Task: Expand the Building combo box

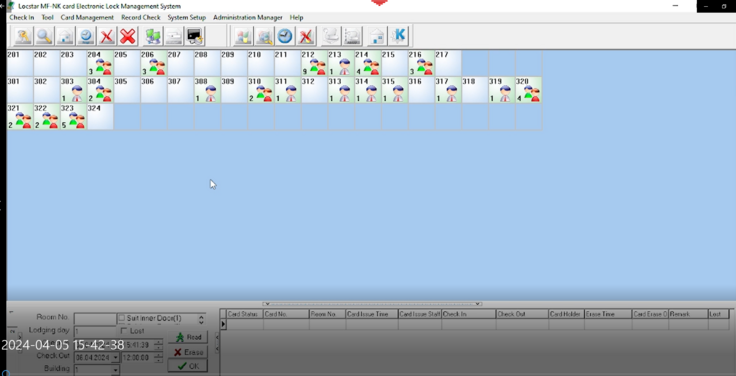Action: pyautogui.click(x=116, y=370)
